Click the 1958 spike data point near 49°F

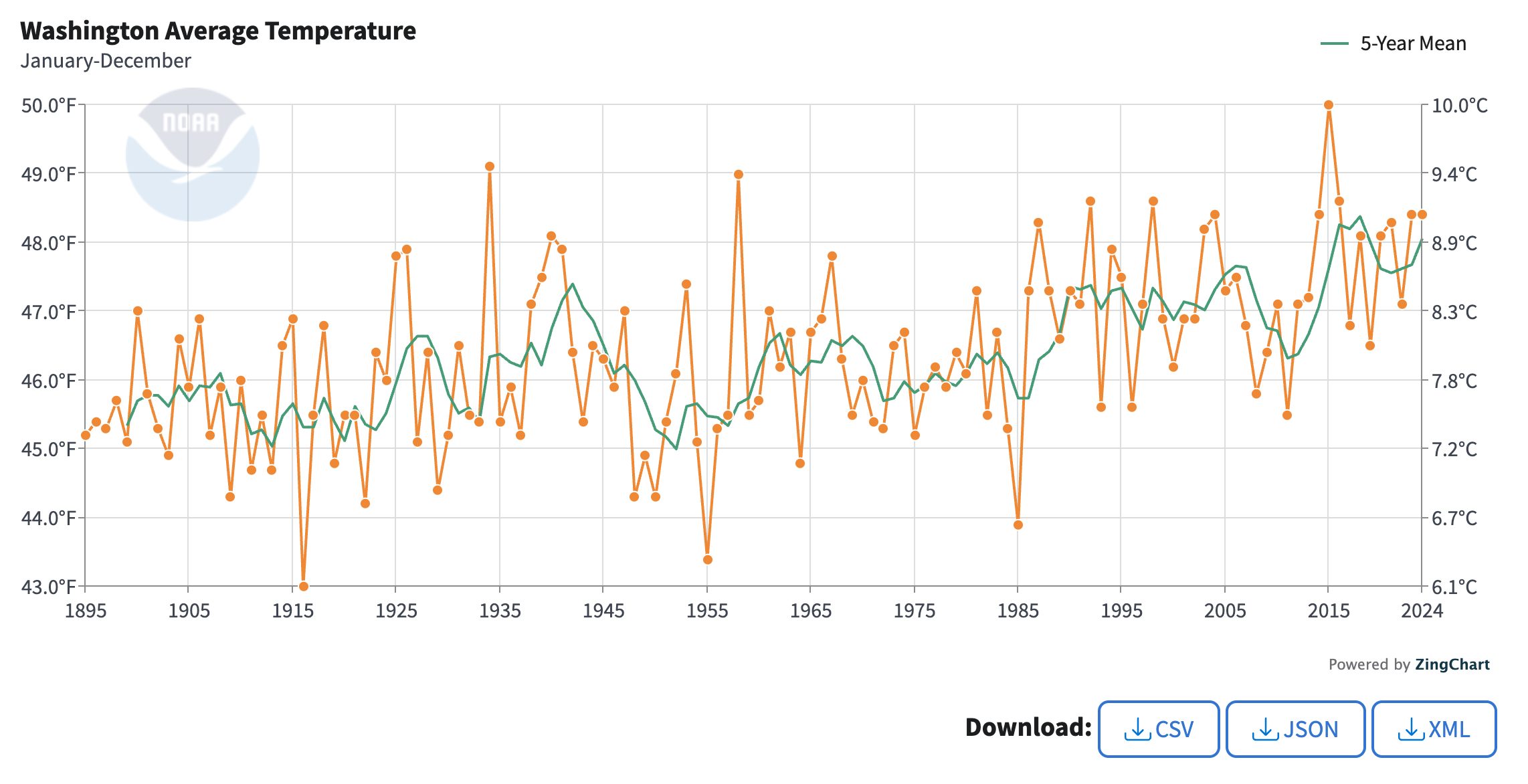point(739,175)
